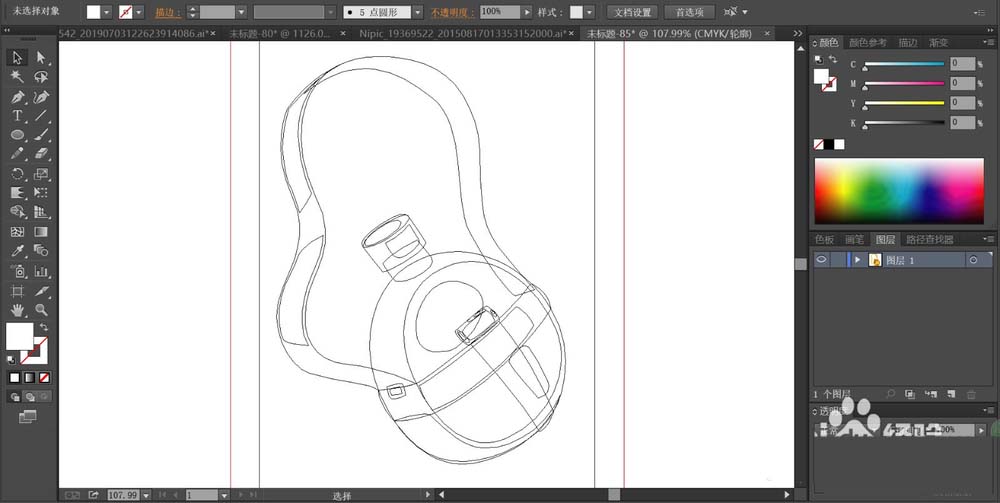Screen dimensions: 1000x503
Task: Select the Slice tool
Action: pos(41,291)
